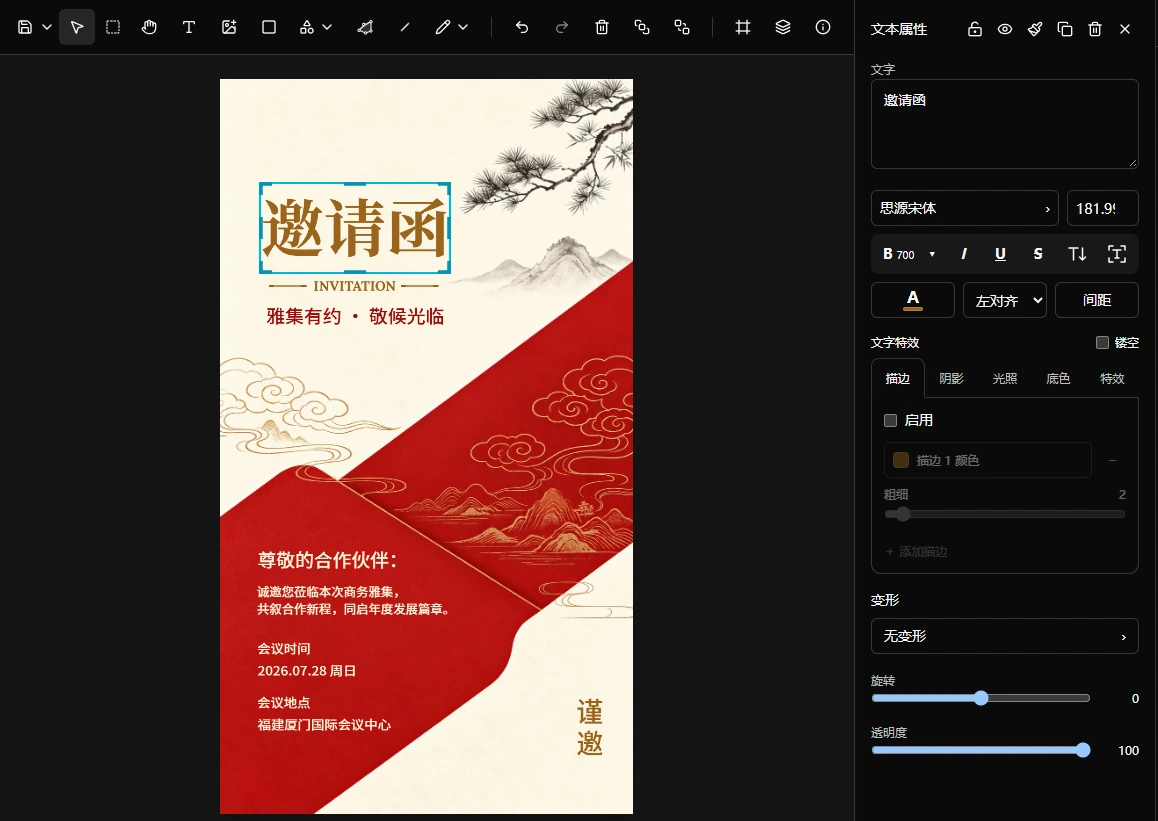Click the 间距 spacing button

1097,300
